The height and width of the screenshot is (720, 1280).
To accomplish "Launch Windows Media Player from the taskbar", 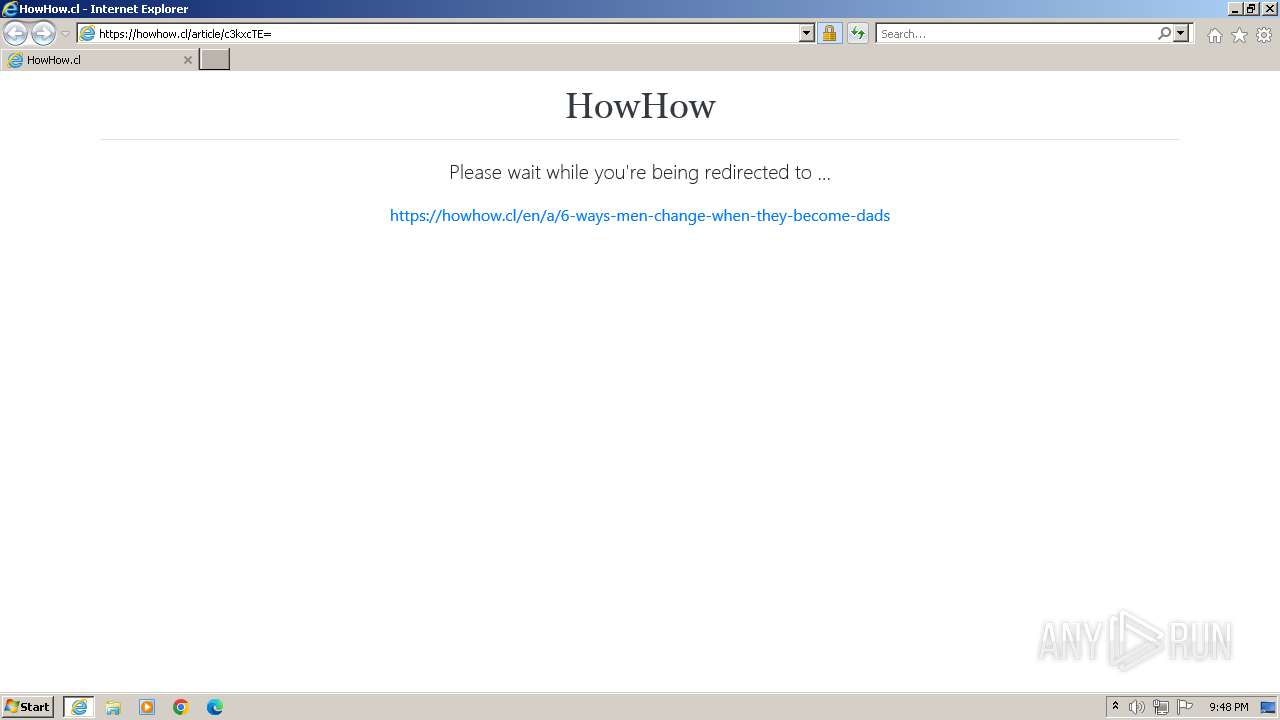I will point(147,707).
